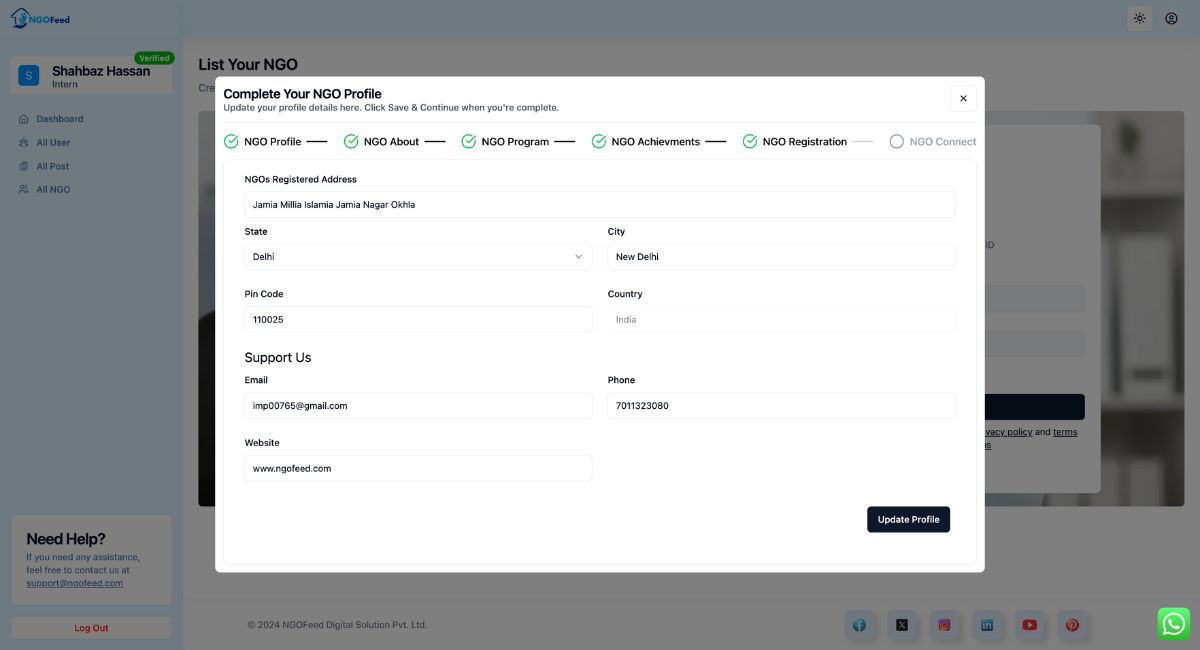Click the Update Profile button
This screenshot has width=1200, height=650.
[908, 519]
